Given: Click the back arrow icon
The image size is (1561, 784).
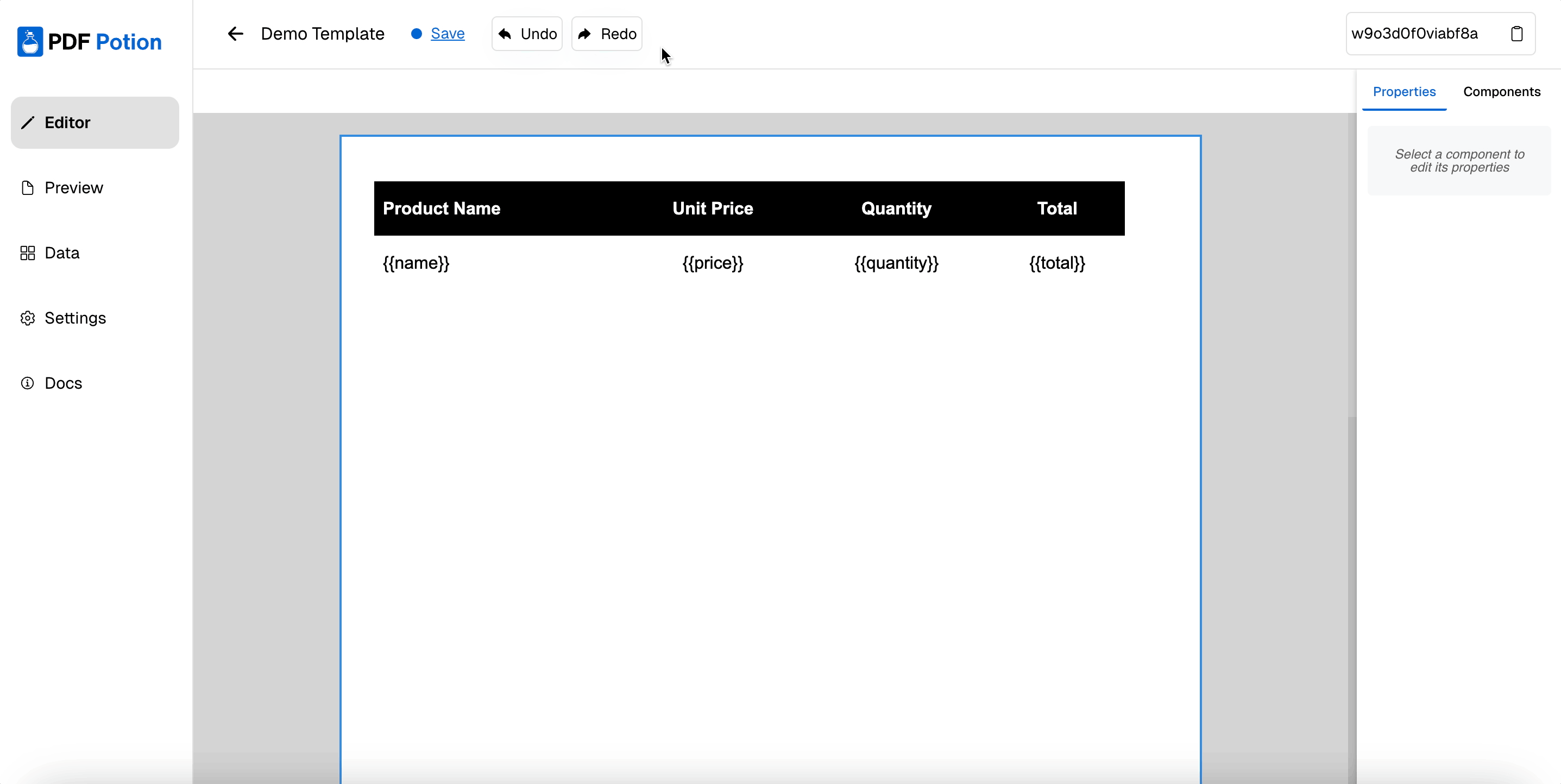Looking at the screenshot, I should click(235, 34).
